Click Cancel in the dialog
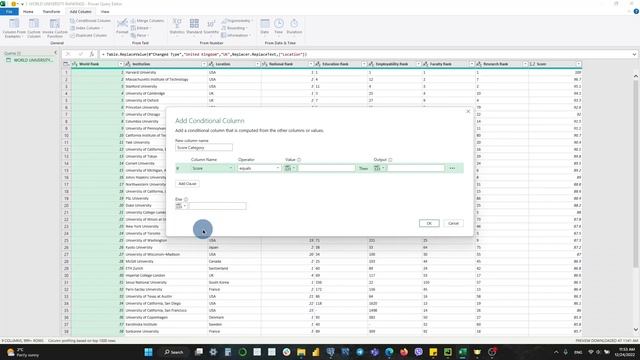 tap(453, 223)
